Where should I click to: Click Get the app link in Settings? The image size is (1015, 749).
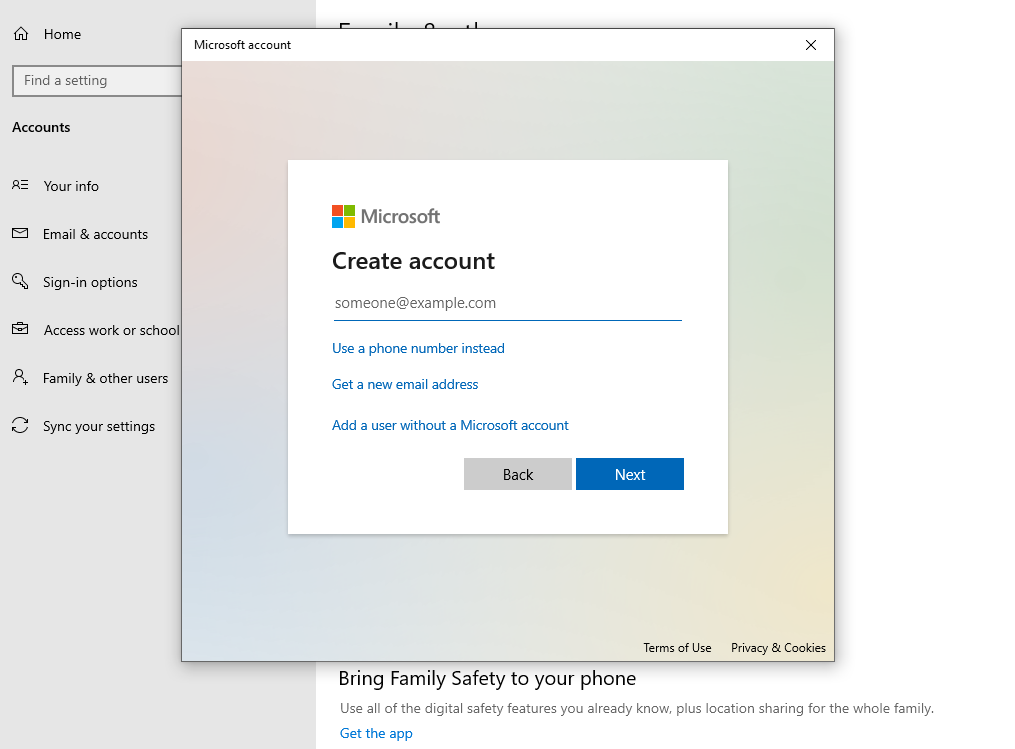pyautogui.click(x=376, y=733)
